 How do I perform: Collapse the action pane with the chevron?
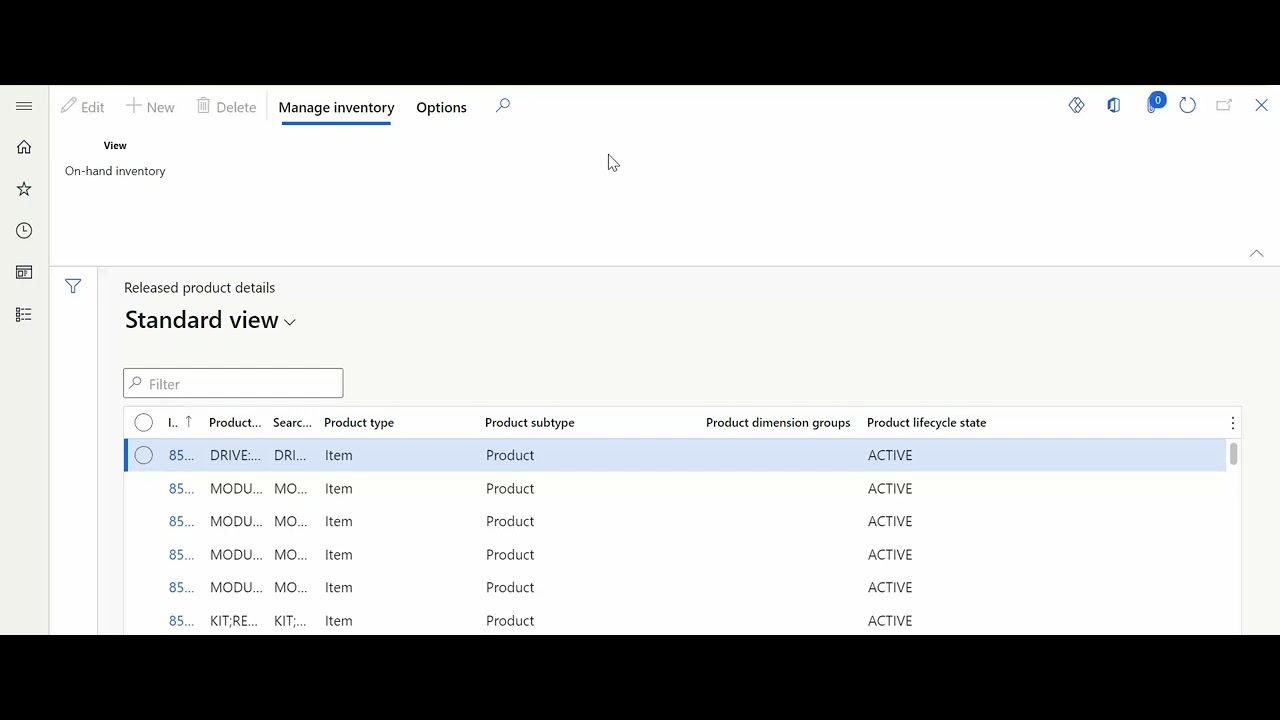[1256, 253]
